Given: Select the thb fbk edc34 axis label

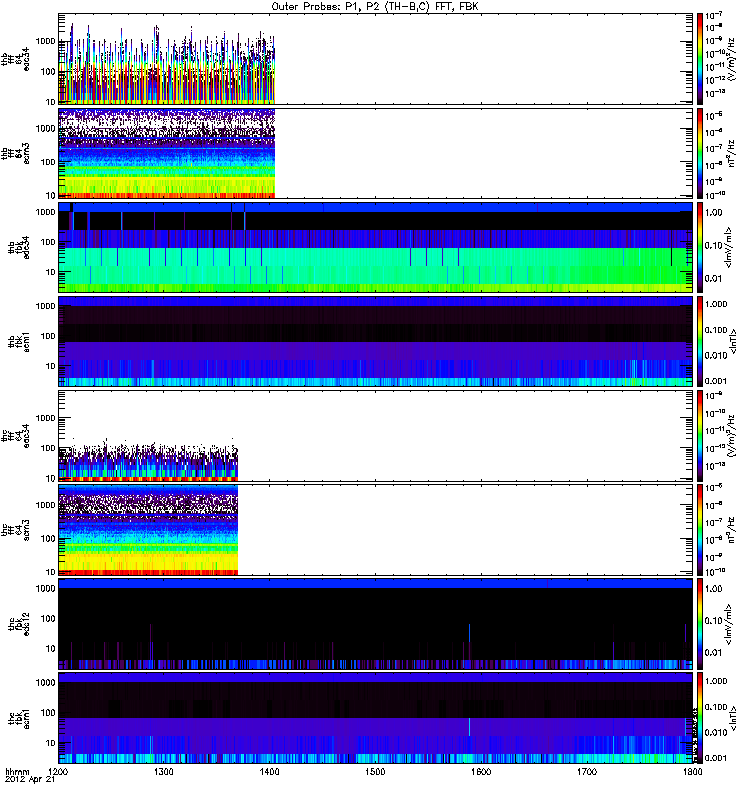Looking at the screenshot, I should tap(18, 247).
